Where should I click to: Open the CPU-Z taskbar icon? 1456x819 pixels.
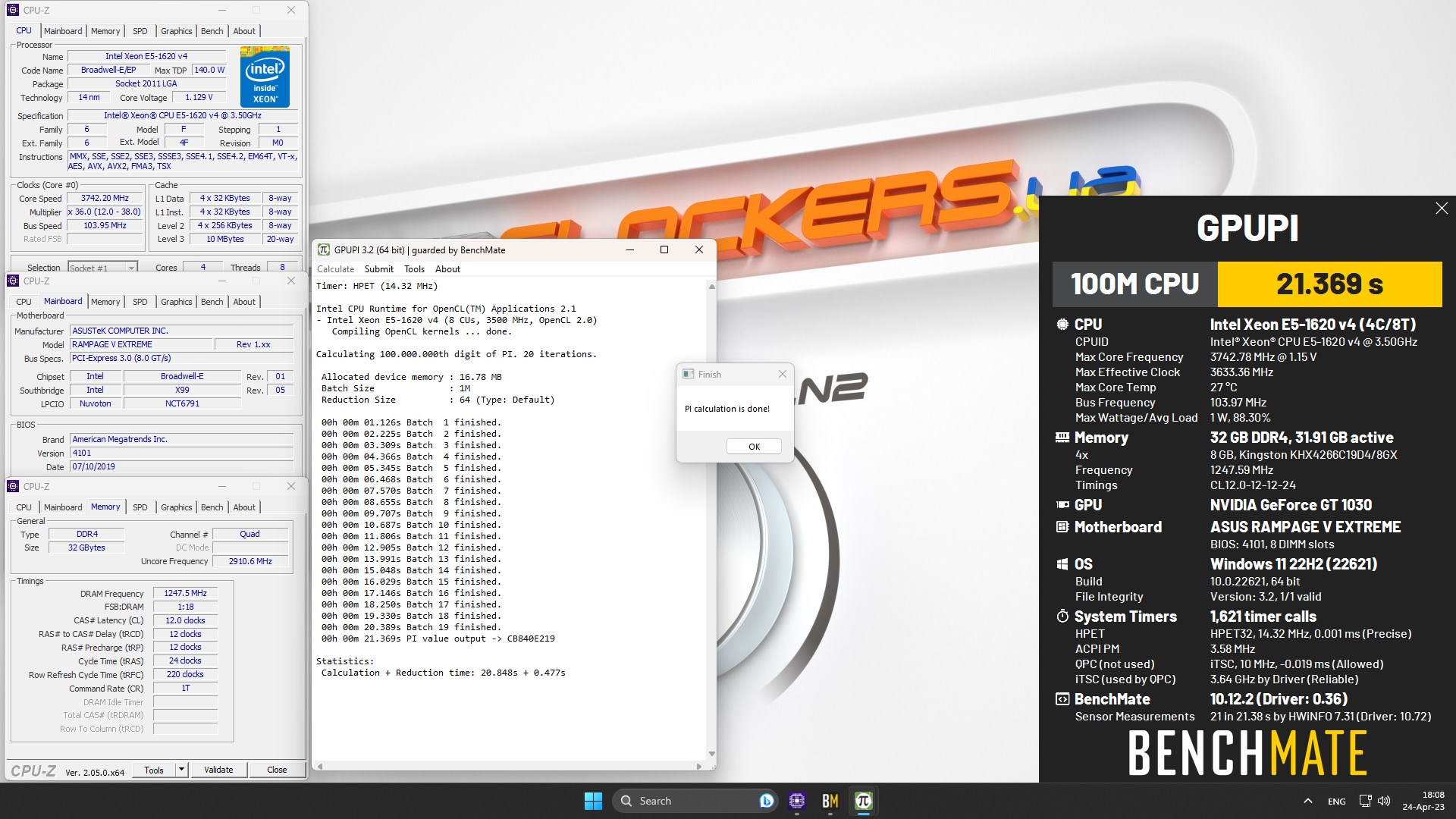[x=796, y=801]
